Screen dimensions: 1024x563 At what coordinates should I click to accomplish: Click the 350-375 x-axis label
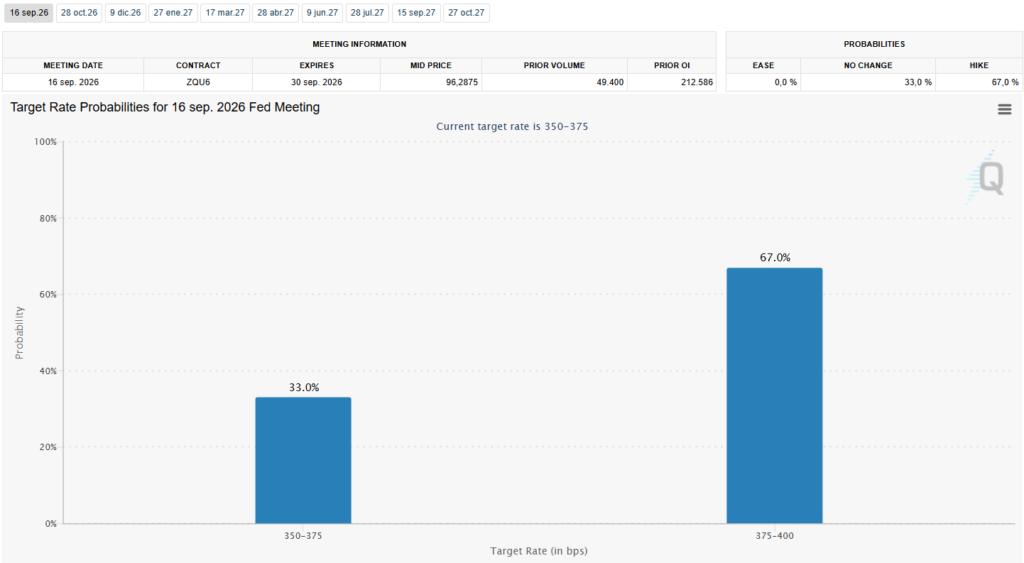[x=303, y=536]
